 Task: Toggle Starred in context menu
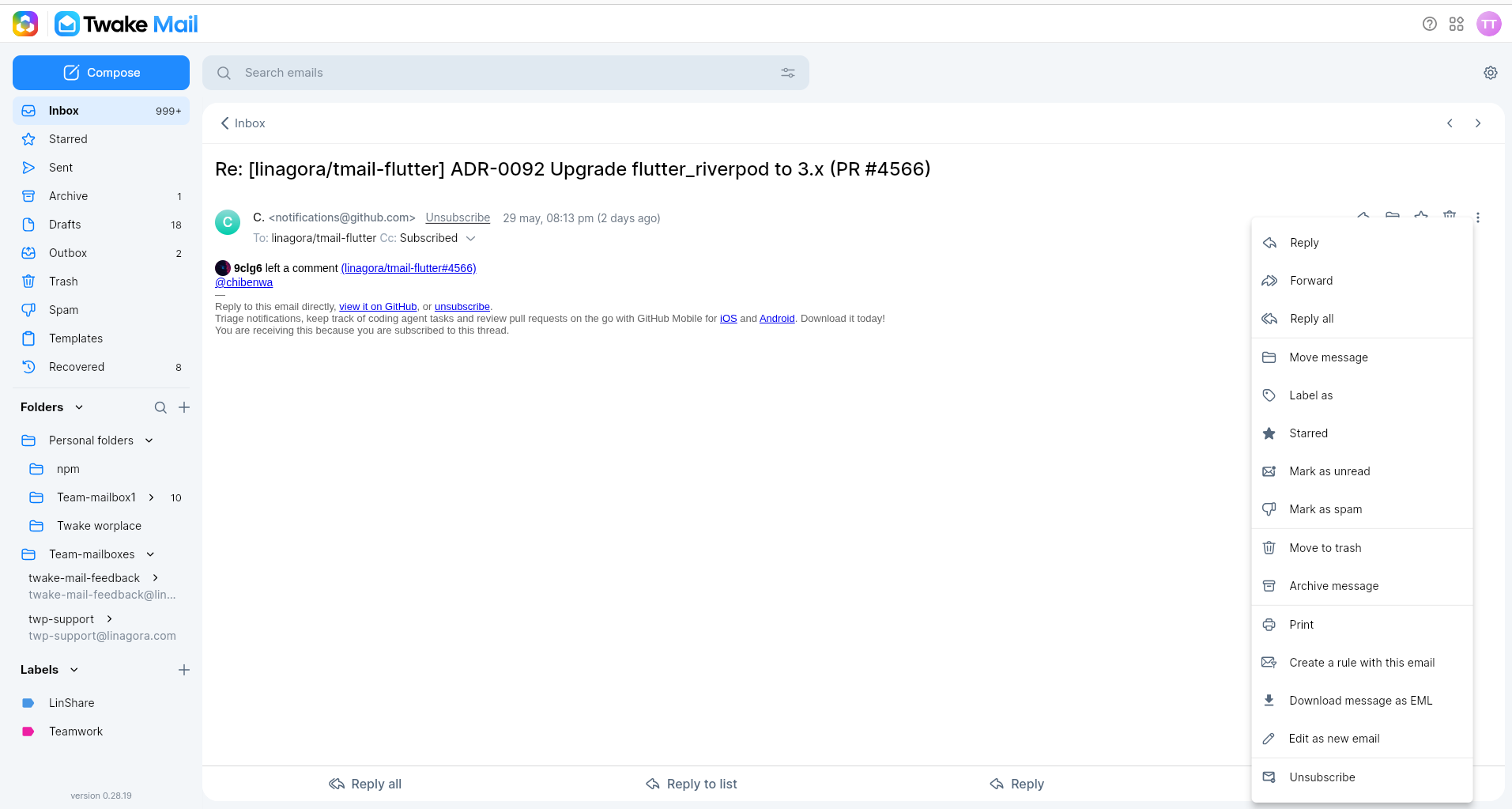1363,433
